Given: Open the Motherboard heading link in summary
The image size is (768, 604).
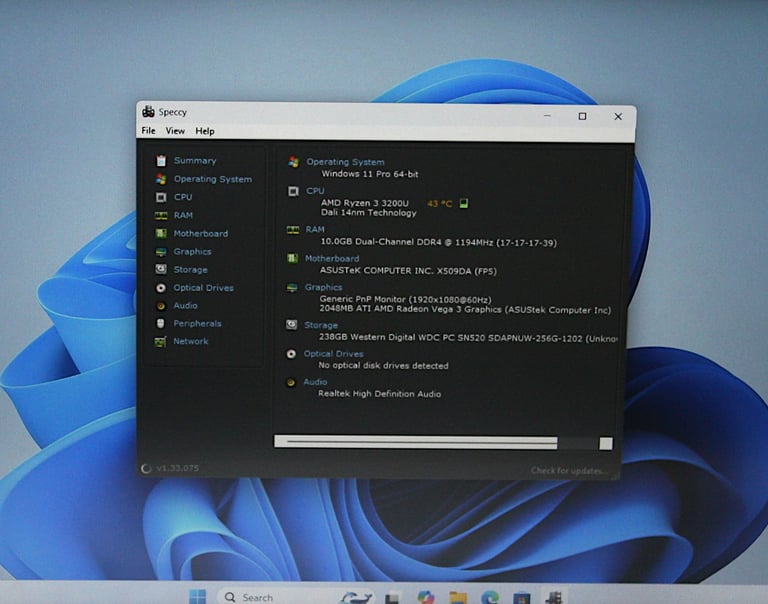Looking at the screenshot, I should coord(332,258).
